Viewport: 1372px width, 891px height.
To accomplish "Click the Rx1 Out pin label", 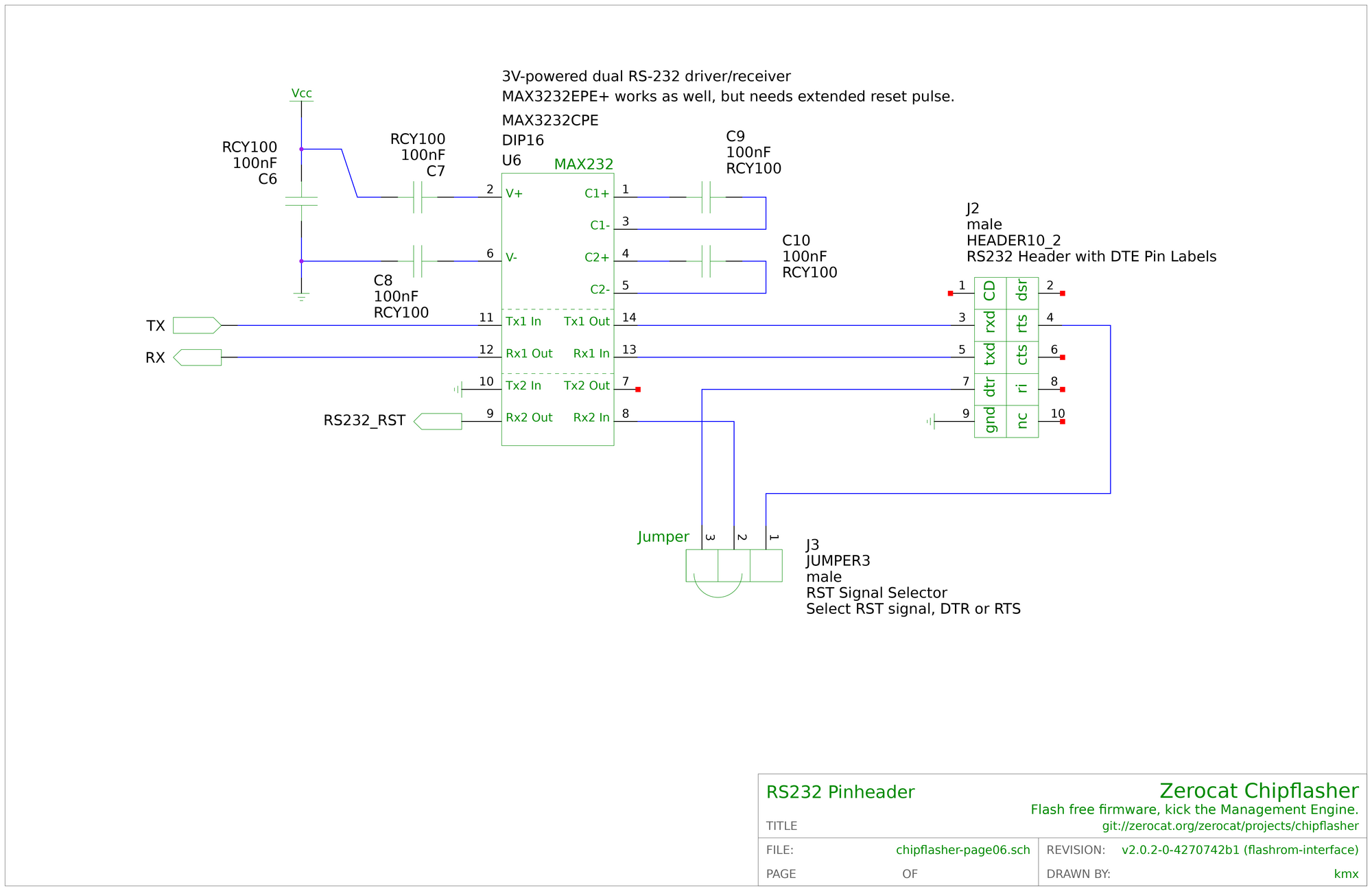I will click(x=529, y=354).
